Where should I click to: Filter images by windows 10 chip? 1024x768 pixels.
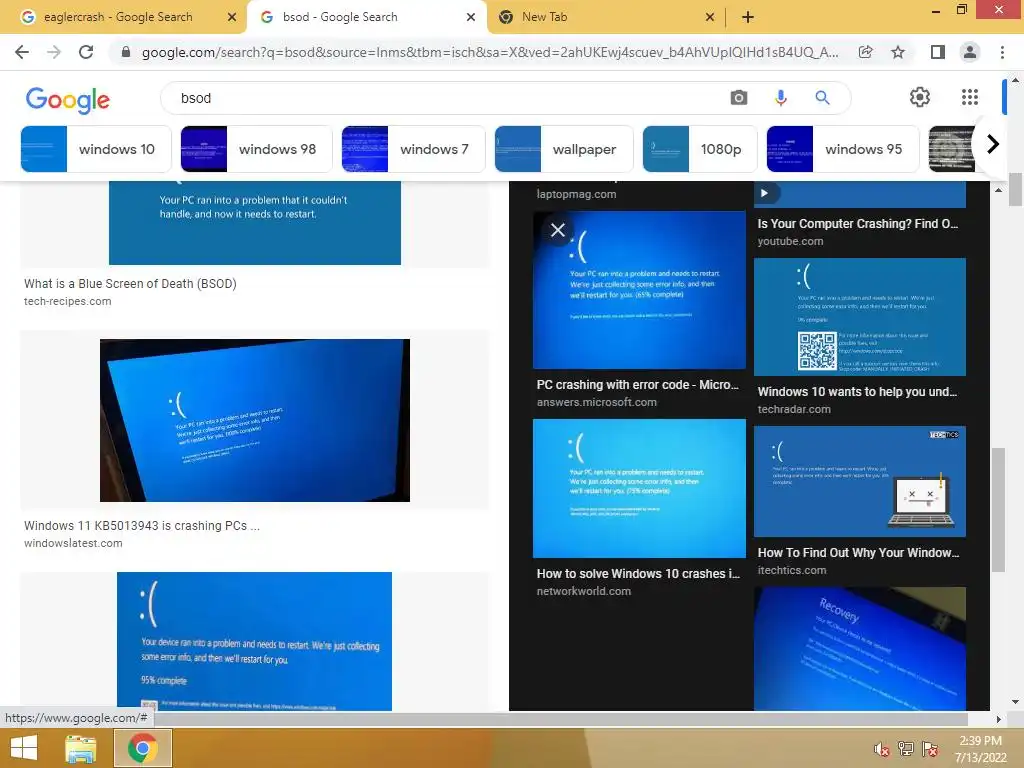tap(96, 149)
